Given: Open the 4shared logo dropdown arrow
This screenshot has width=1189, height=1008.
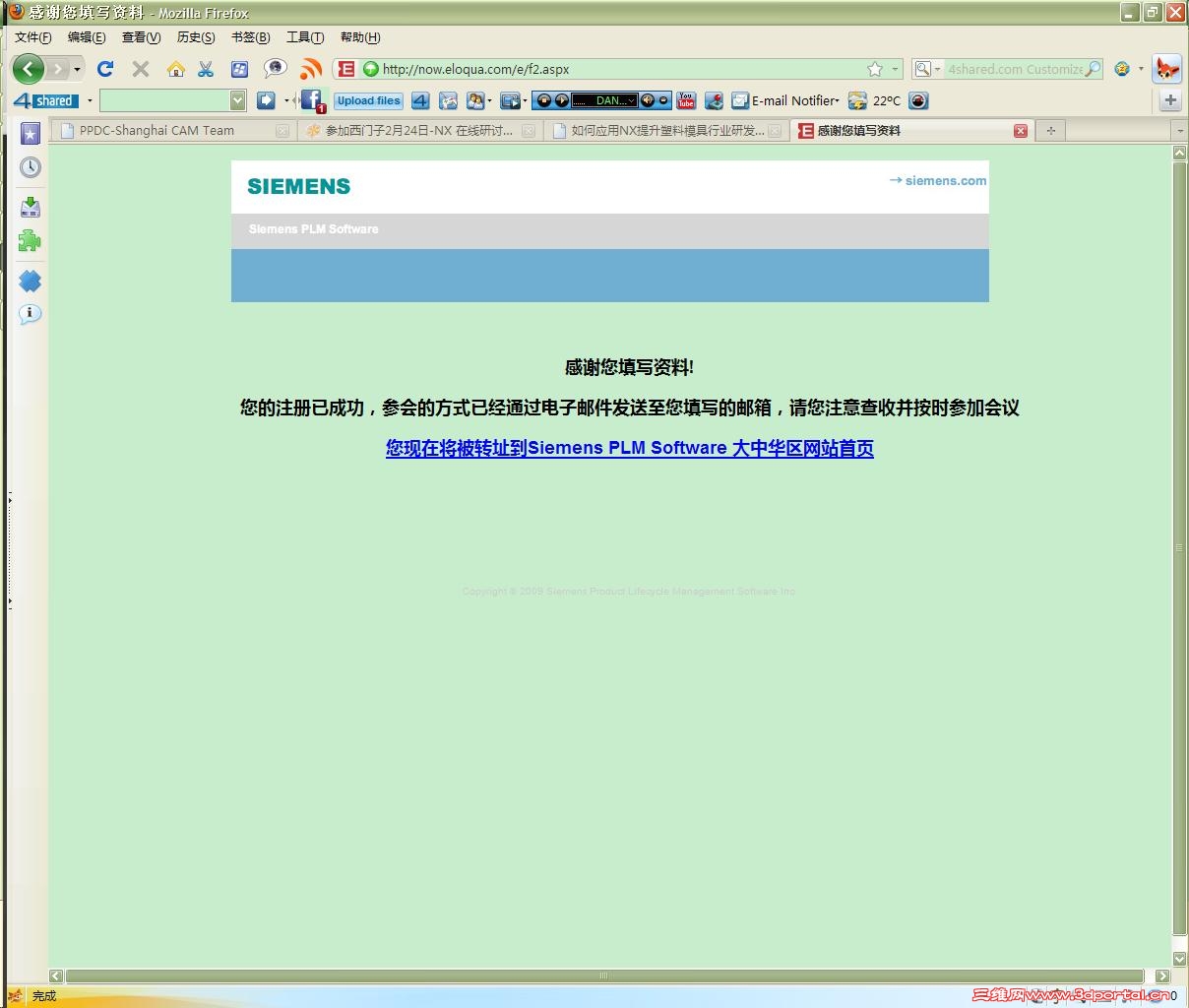Looking at the screenshot, I should point(90,100).
